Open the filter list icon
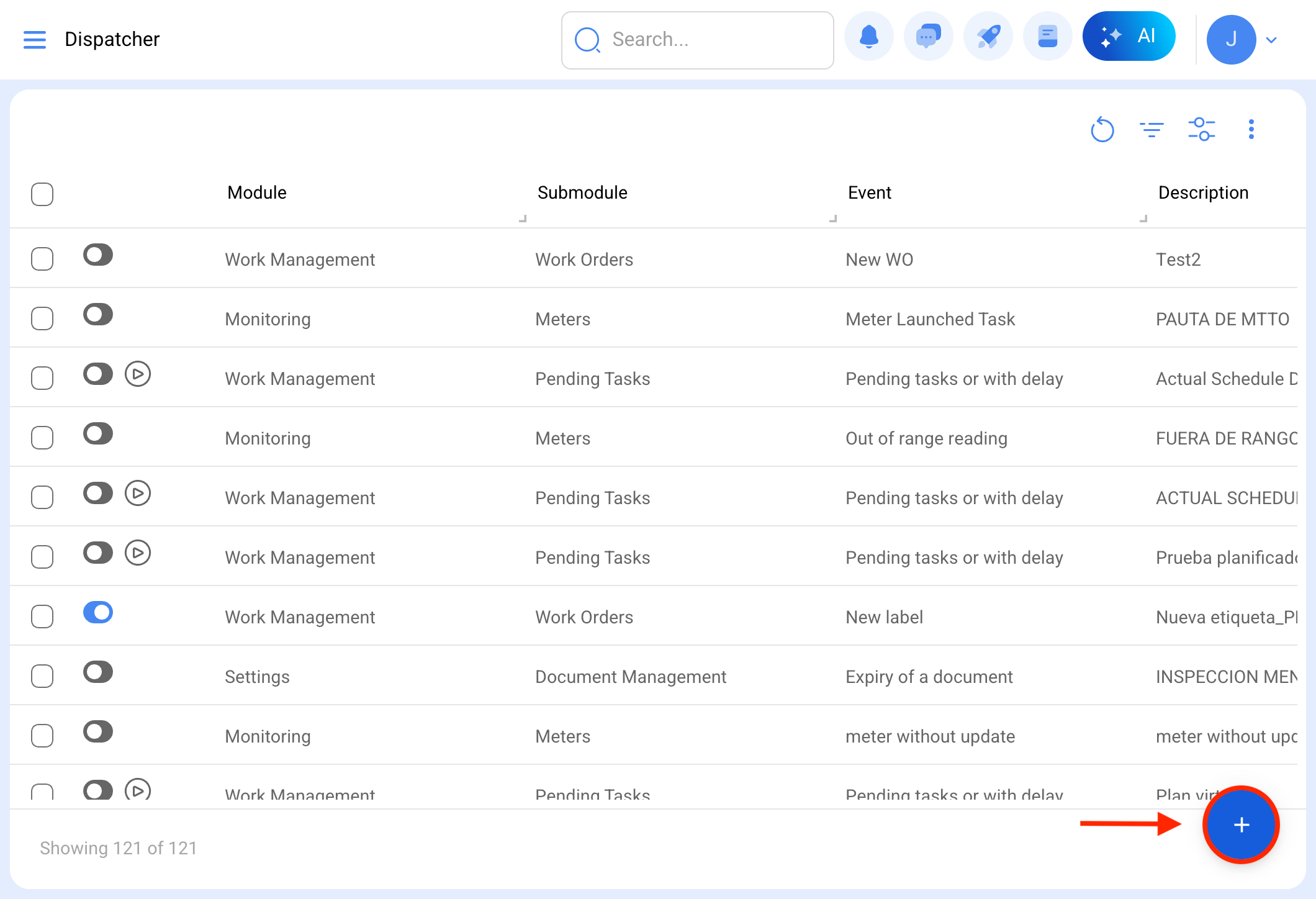The height and width of the screenshot is (899, 1316). [1151, 130]
